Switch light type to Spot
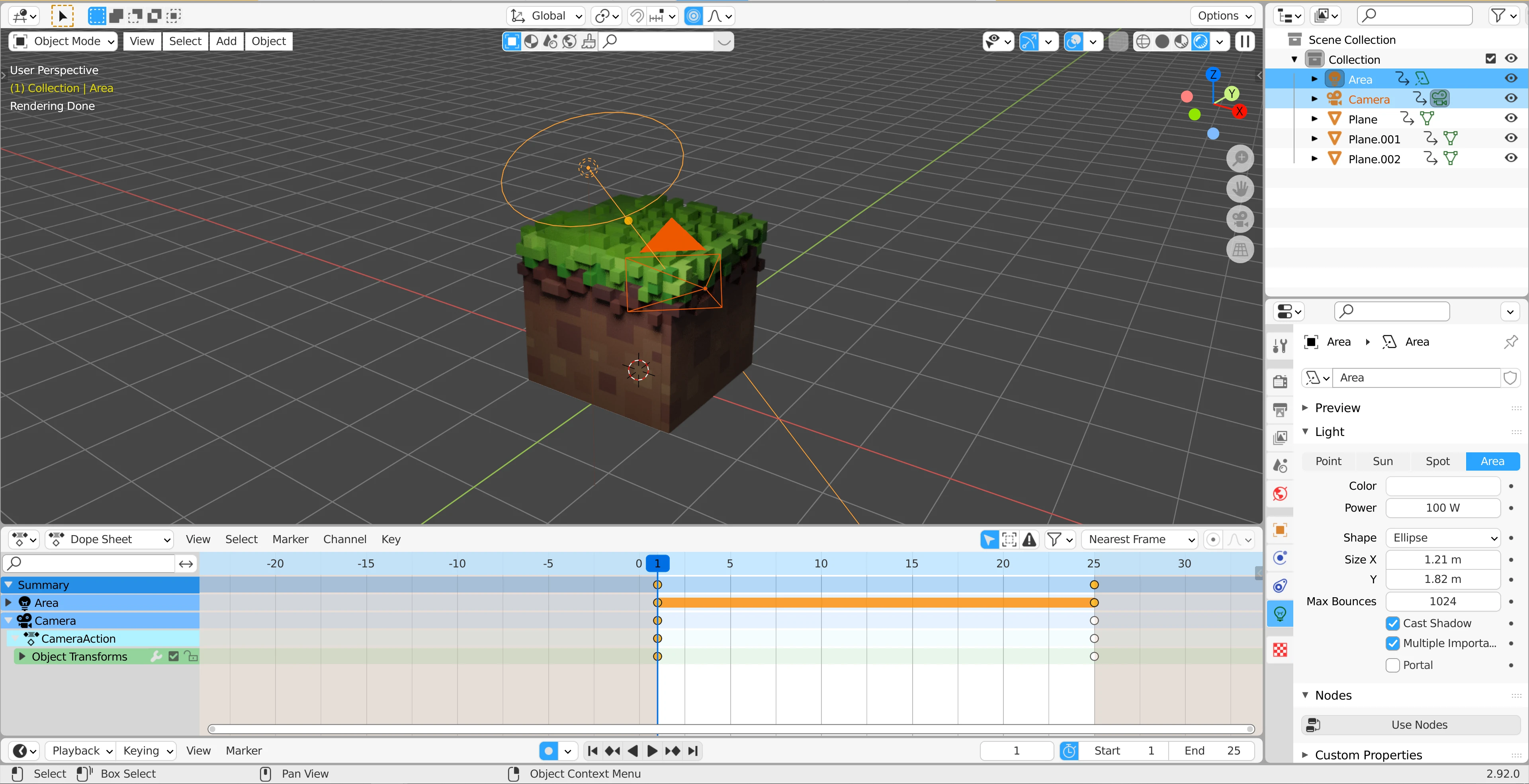Image resolution: width=1529 pixels, height=784 pixels. (x=1437, y=462)
